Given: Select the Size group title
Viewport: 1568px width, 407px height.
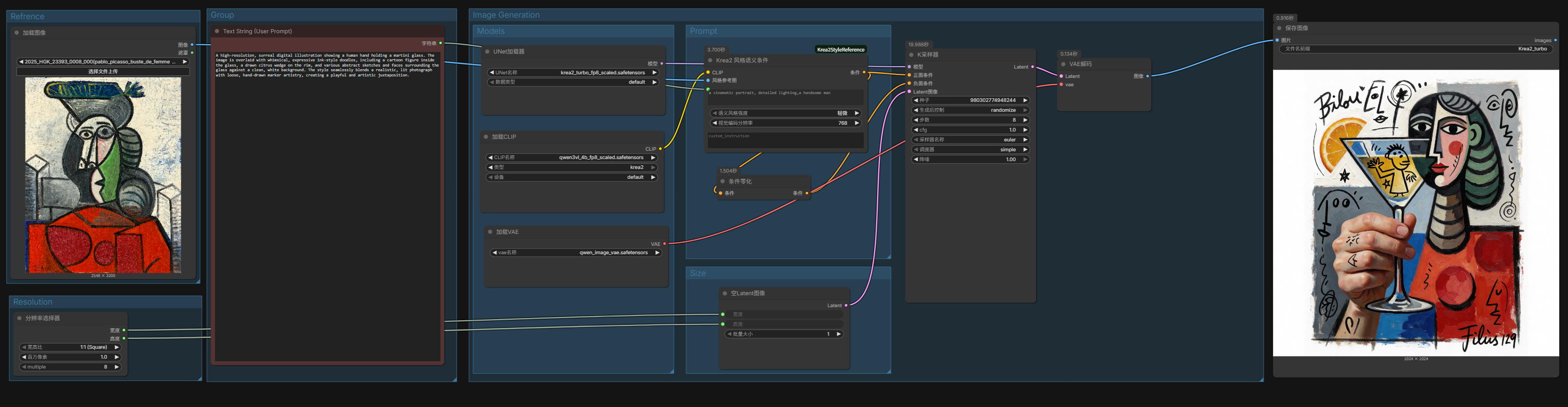Looking at the screenshot, I should [698, 273].
